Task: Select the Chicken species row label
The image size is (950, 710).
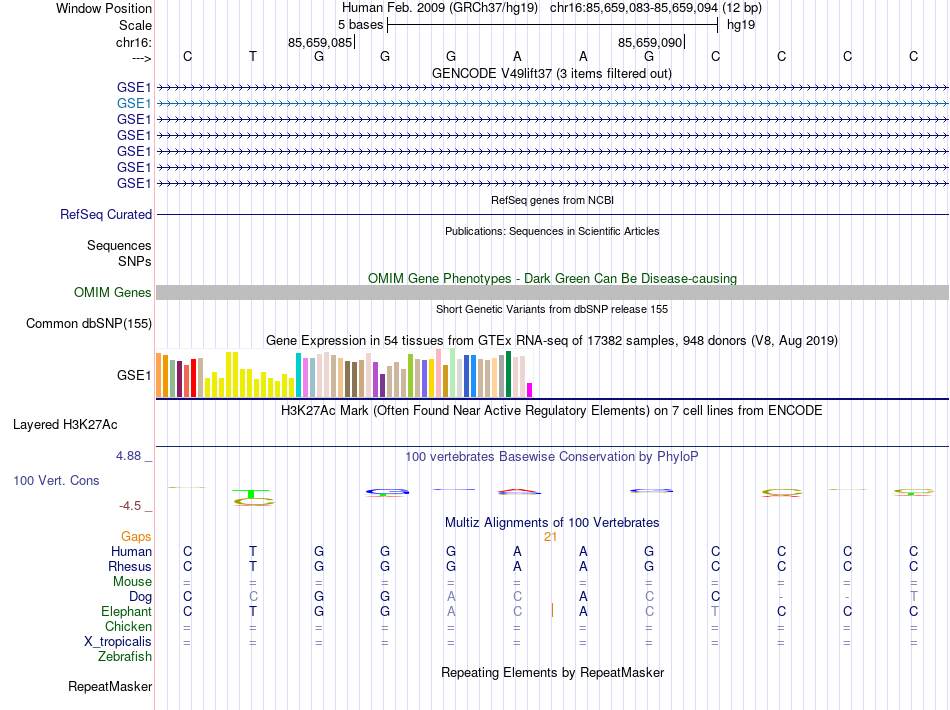Action: [x=128, y=626]
